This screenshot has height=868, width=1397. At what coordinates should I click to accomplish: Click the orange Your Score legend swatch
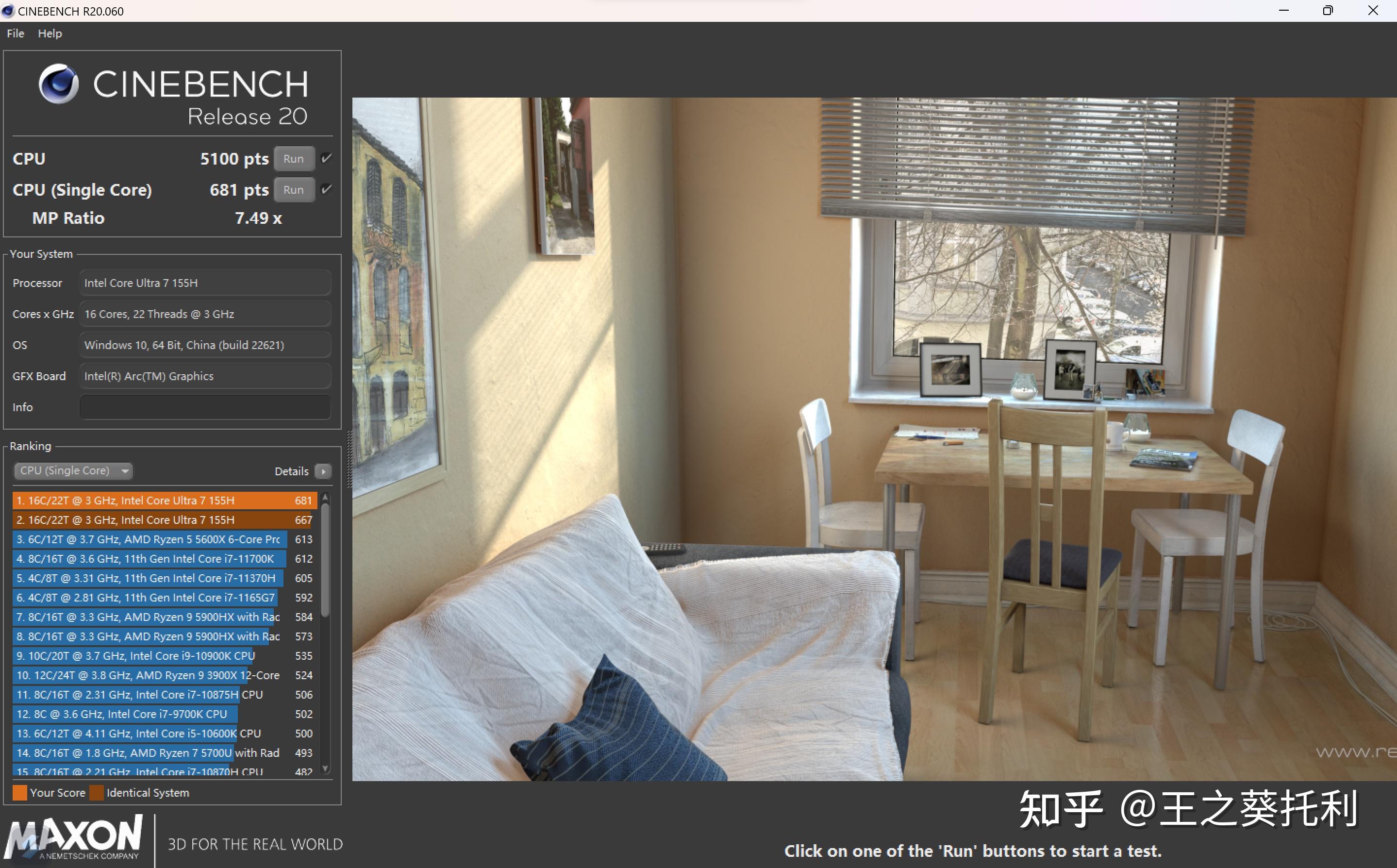19,793
